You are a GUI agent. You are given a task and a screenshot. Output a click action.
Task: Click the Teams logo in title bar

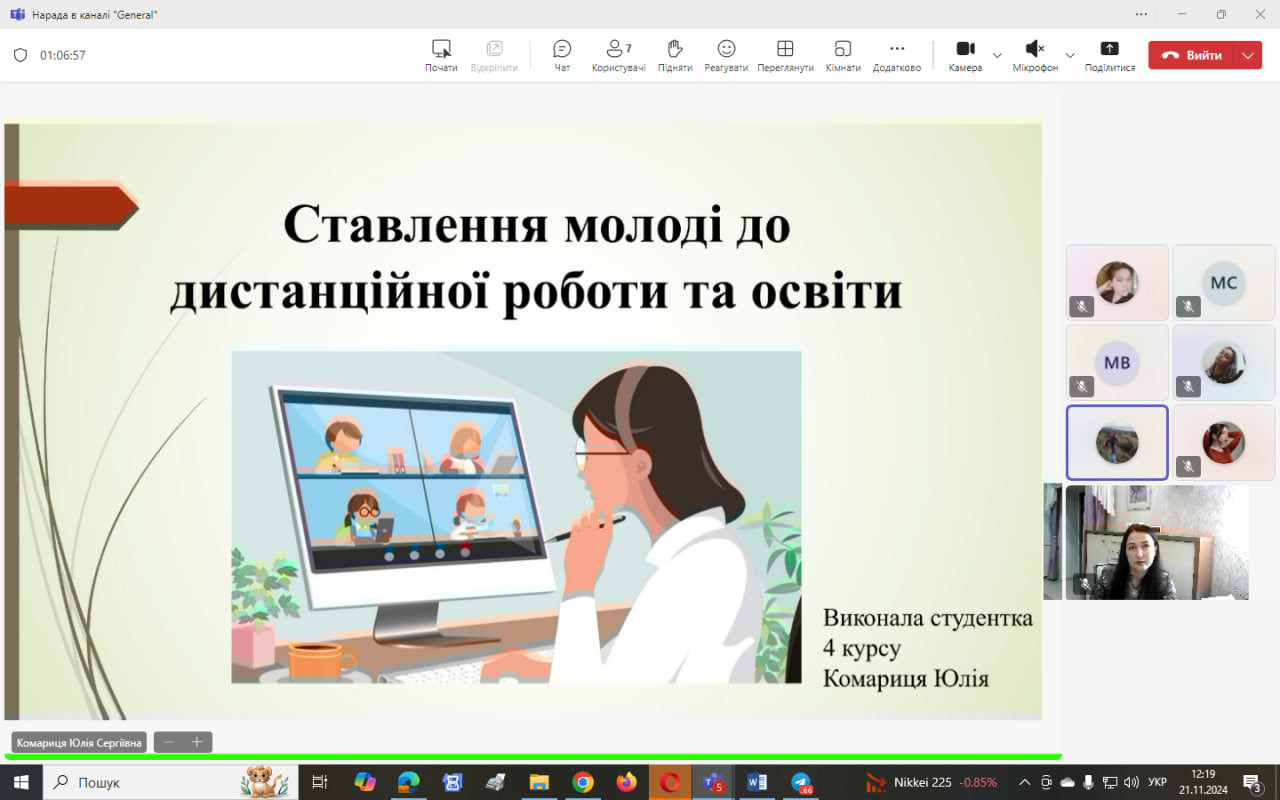point(17,14)
